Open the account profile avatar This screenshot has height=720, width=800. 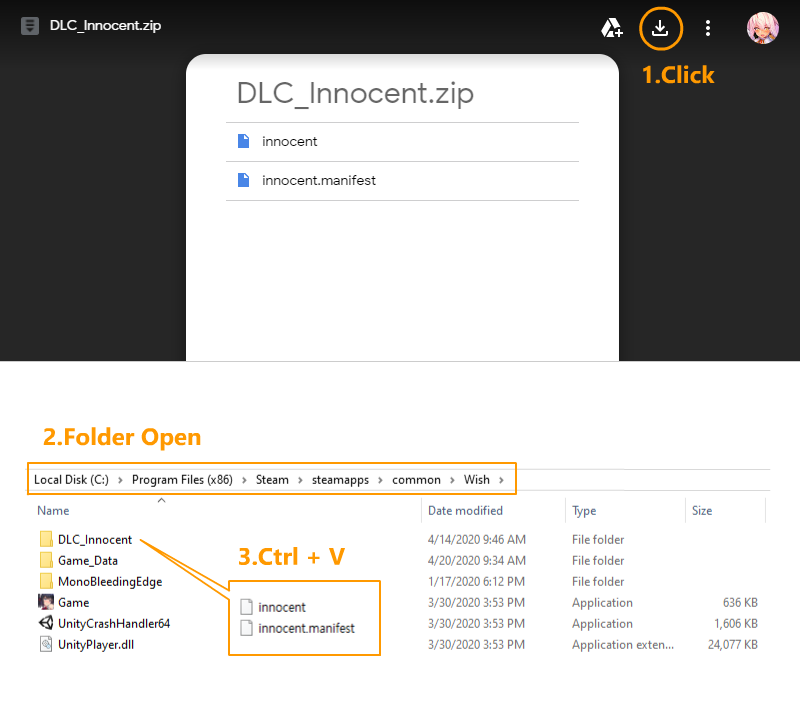tap(762, 28)
